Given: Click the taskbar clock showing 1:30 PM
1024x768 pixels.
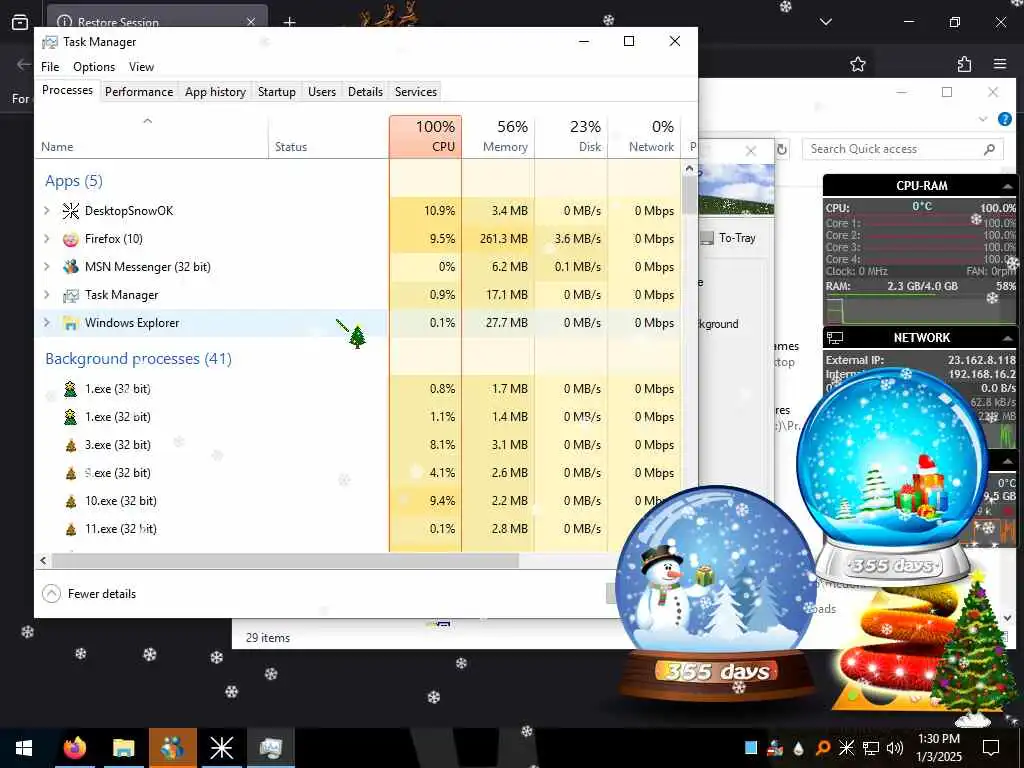Looking at the screenshot, I should pyautogui.click(x=939, y=748).
